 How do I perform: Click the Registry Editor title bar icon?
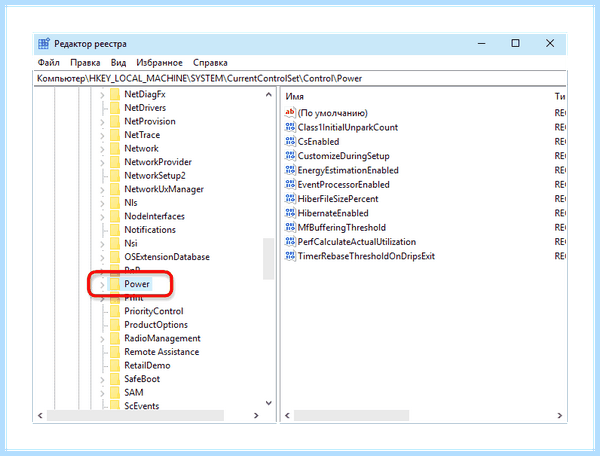pyautogui.click(x=43, y=44)
